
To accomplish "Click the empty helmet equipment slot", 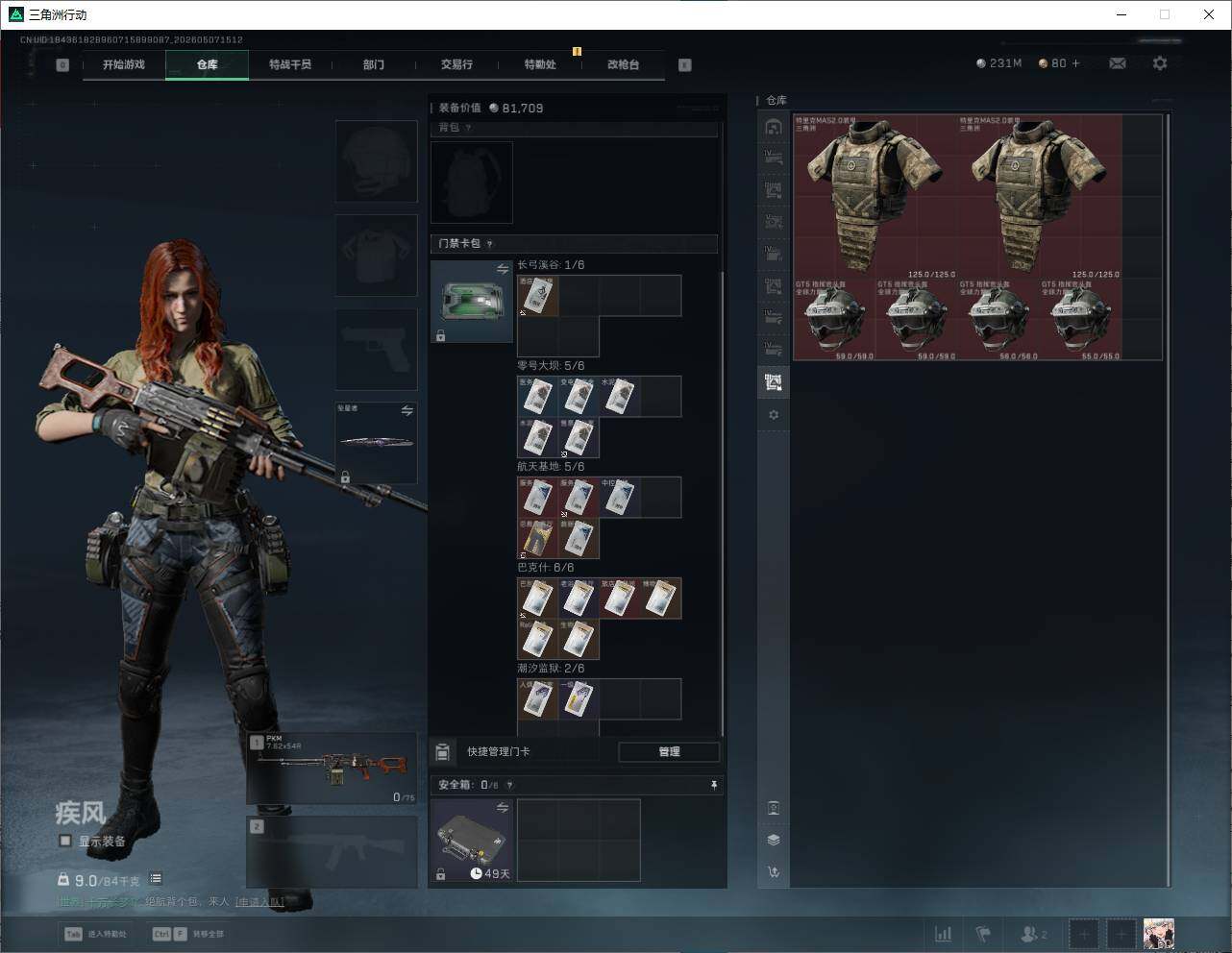I will click(x=376, y=160).
